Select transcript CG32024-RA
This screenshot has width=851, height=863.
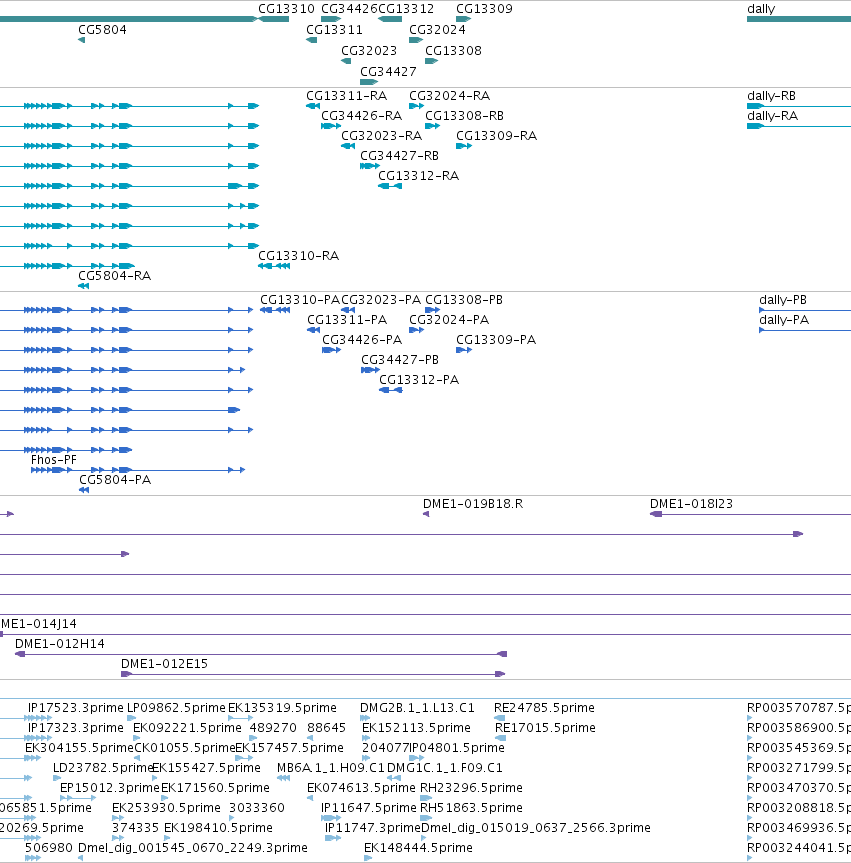[449, 96]
